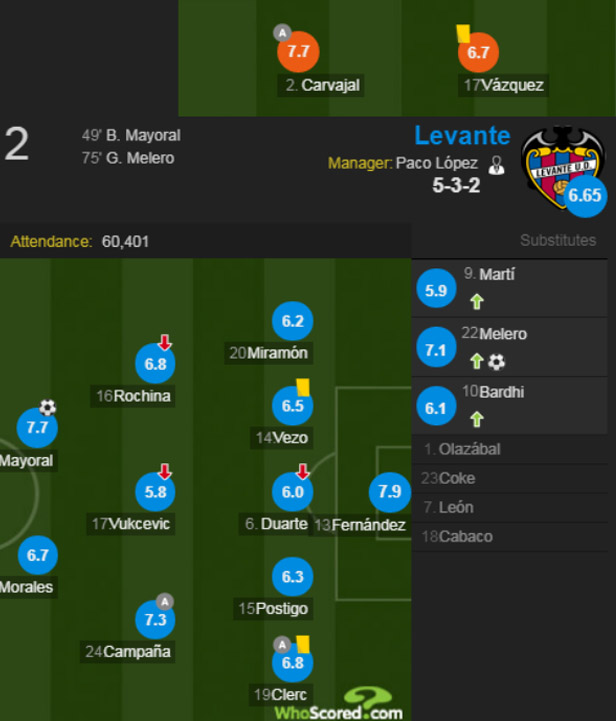Click the Levante club crest logo

pos(563,166)
